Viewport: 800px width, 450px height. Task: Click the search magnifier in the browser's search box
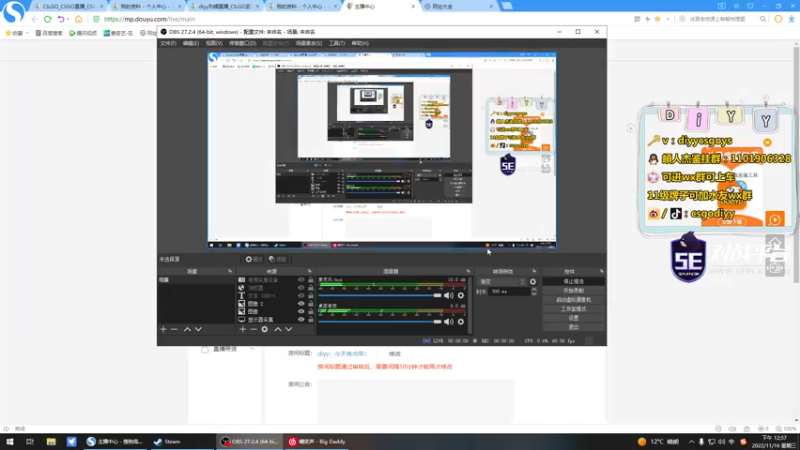763,19
